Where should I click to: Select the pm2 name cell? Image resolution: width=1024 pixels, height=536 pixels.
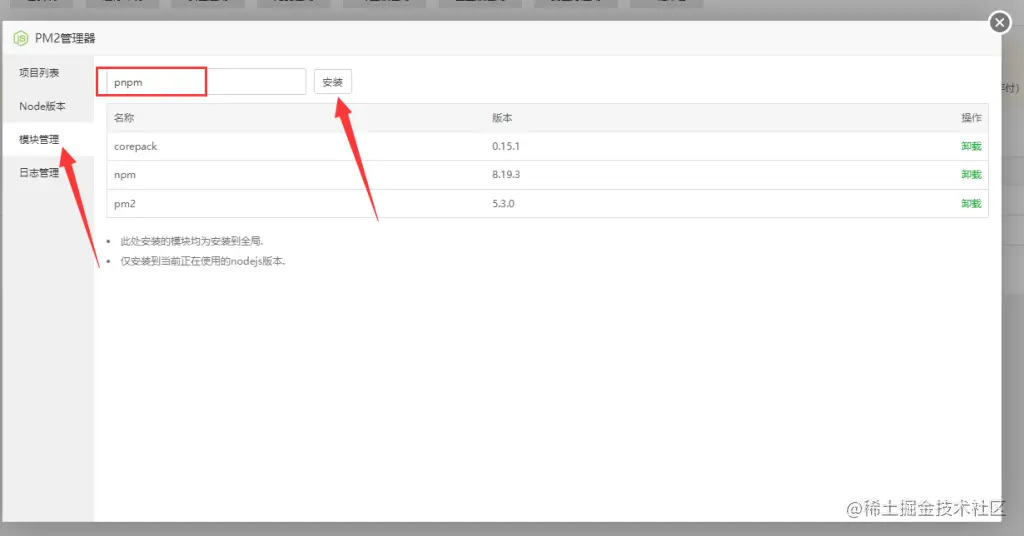pyautogui.click(x=125, y=204)
